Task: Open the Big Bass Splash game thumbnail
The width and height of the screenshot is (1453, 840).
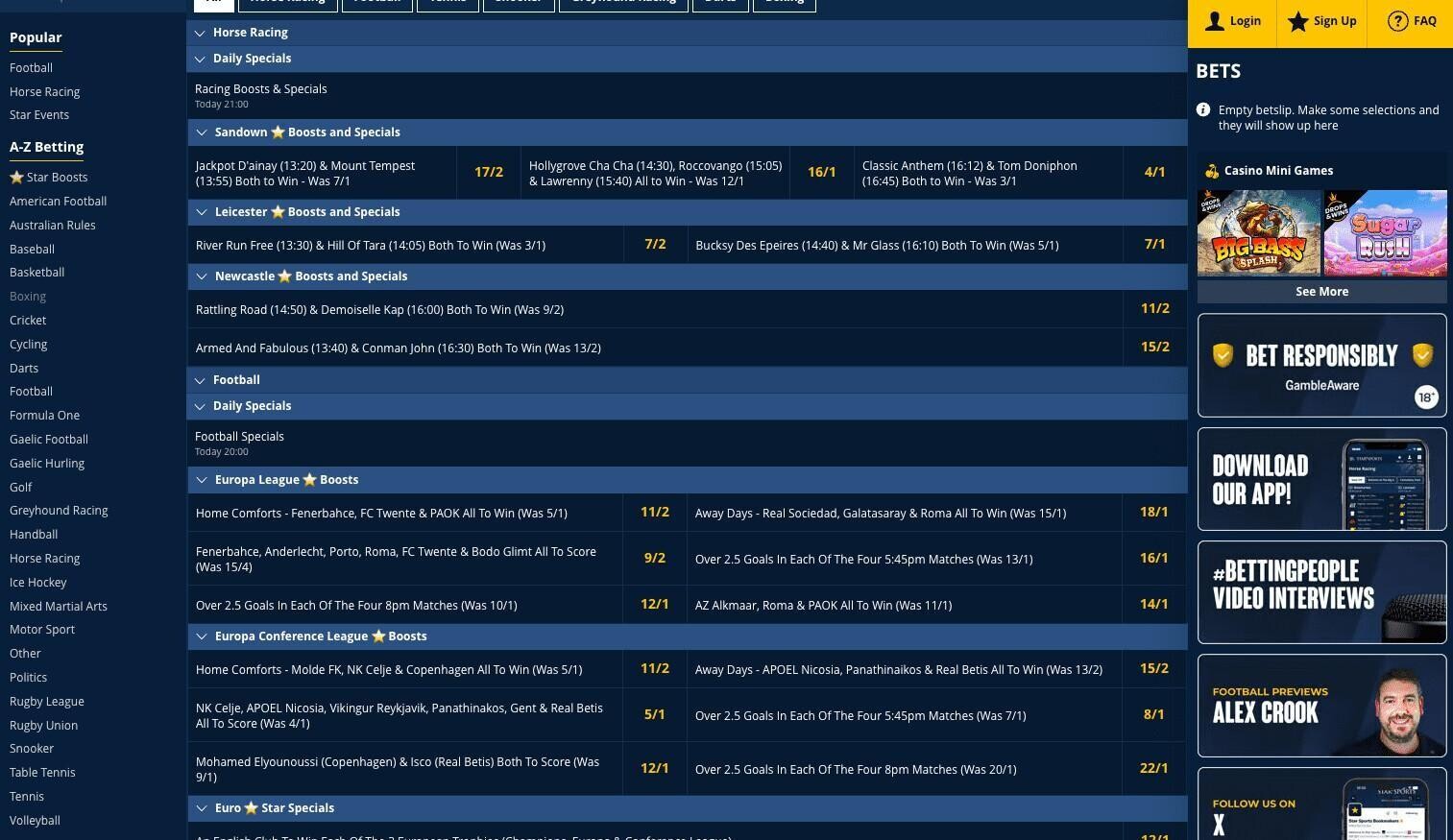Action: tap(1258, 233)
